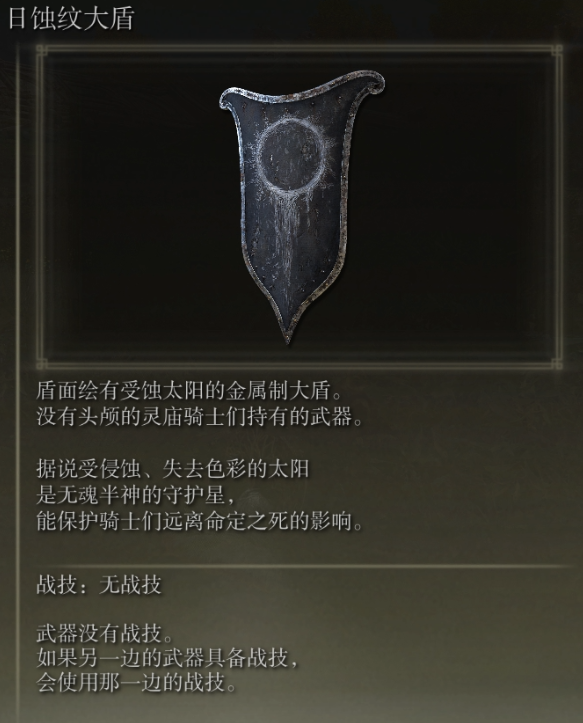Click the line 据说受侵蚀、失去色彩的太阳
The width and height of the screenshot is (583, 723).
click(x=173, y=469)
